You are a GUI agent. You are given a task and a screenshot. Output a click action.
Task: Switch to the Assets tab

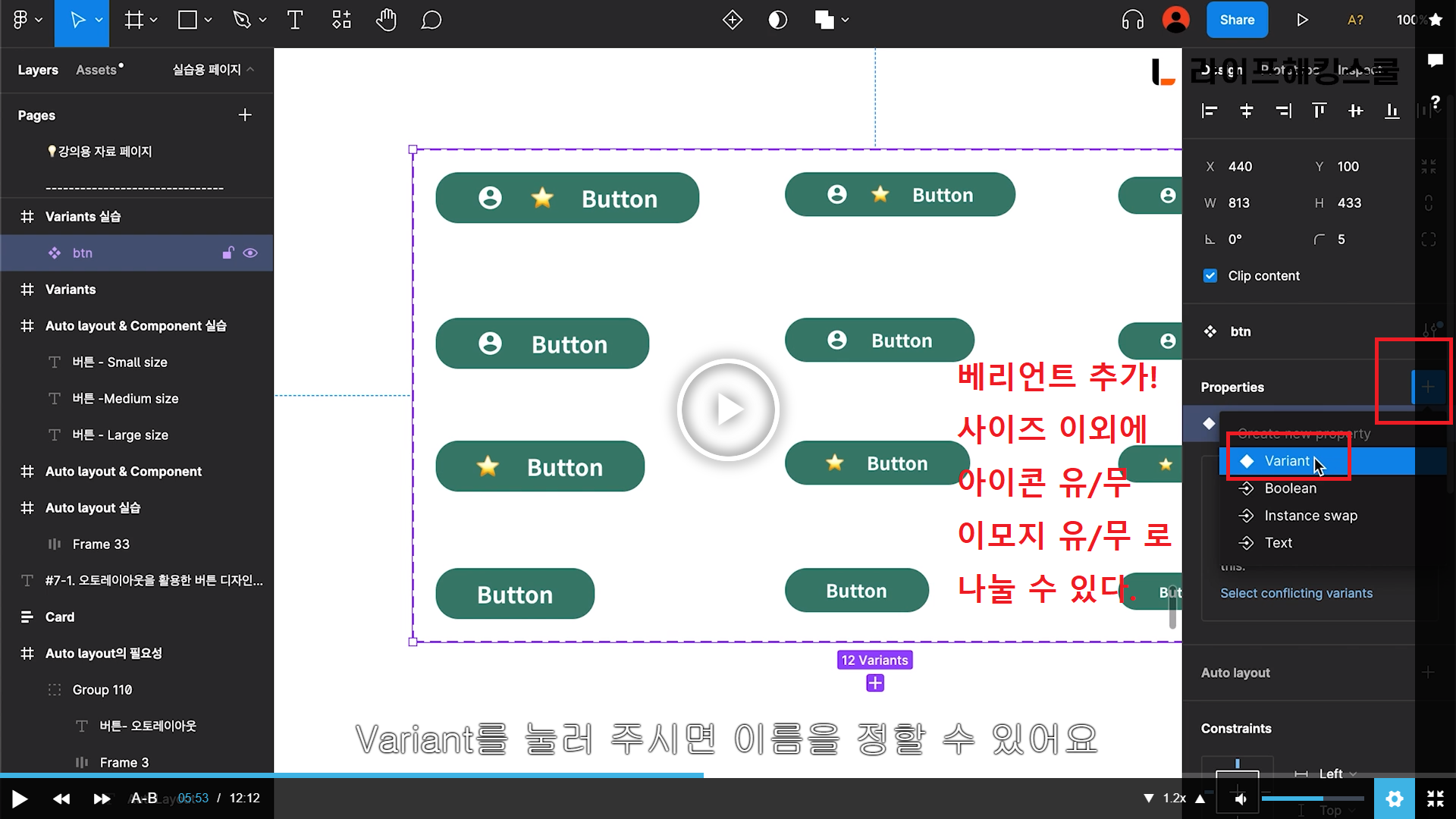[97, 70]
